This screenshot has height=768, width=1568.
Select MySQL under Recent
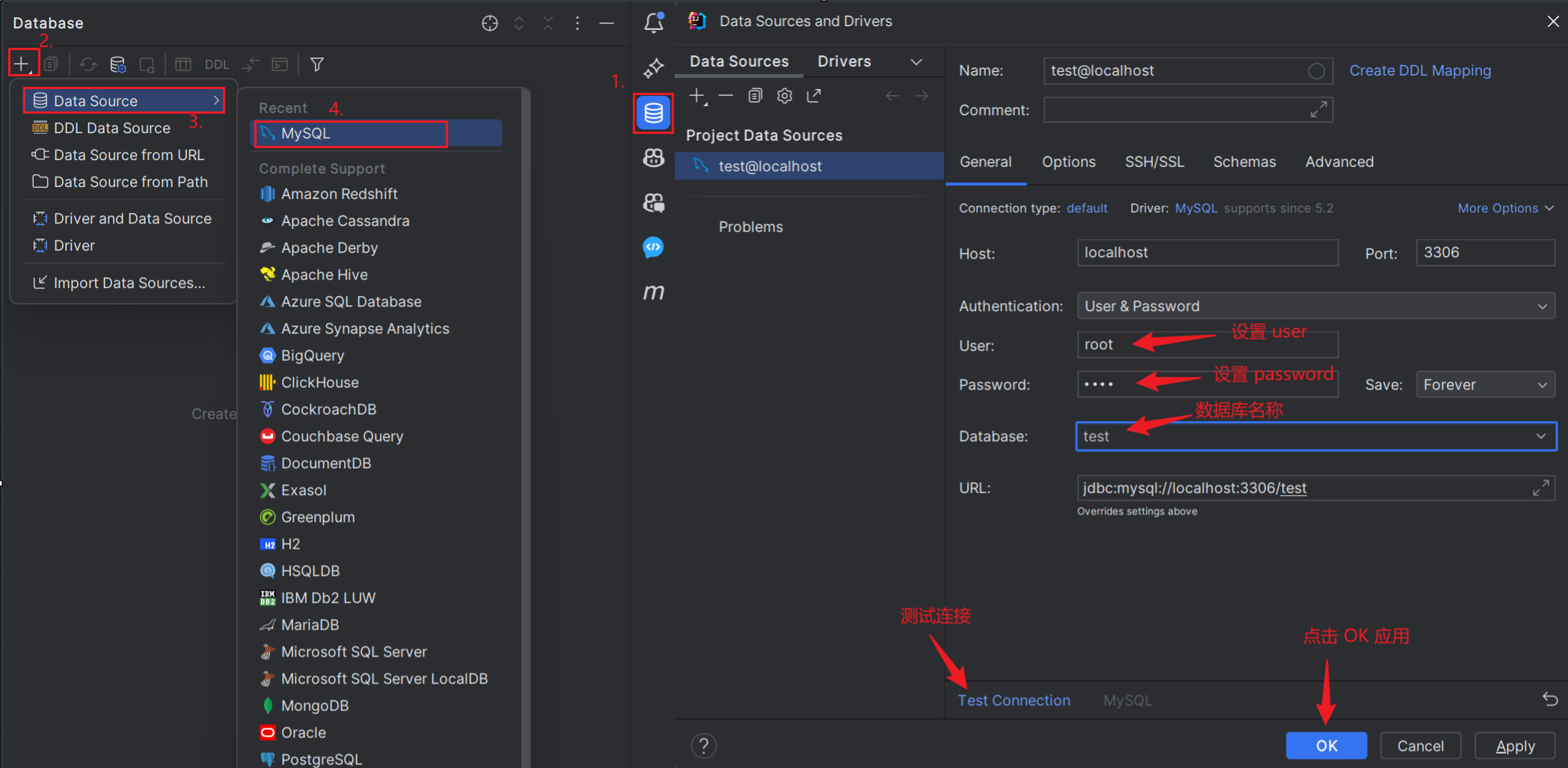pos(376,133)
